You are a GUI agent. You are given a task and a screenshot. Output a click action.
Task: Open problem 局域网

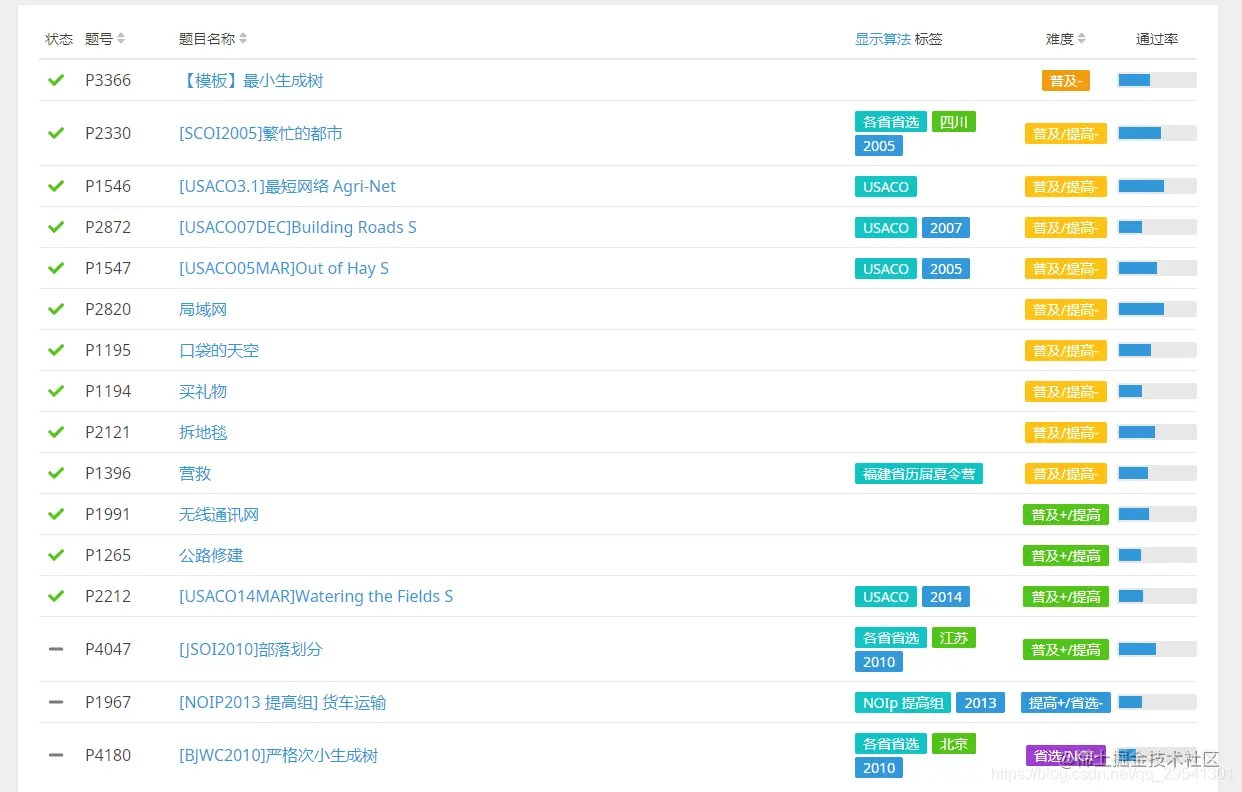pyautogui.click(x=203, y=309)
